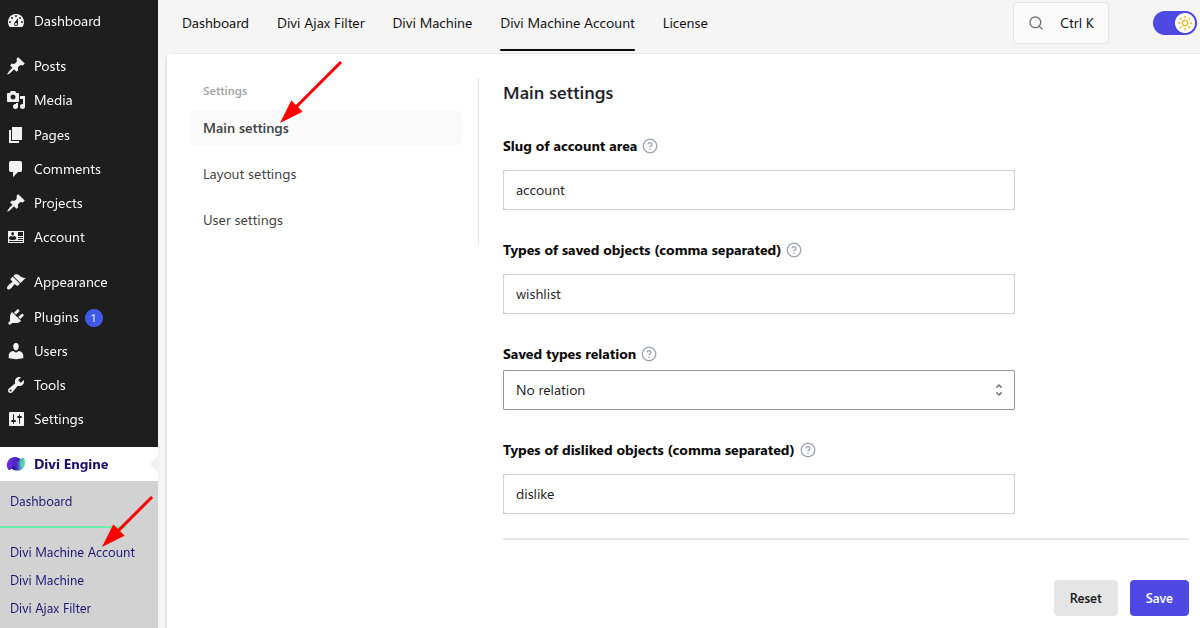Screen dimensions: 1200x628
Task: Click the Dashboard gauge icon in sidebar
Action: point(16,21)
